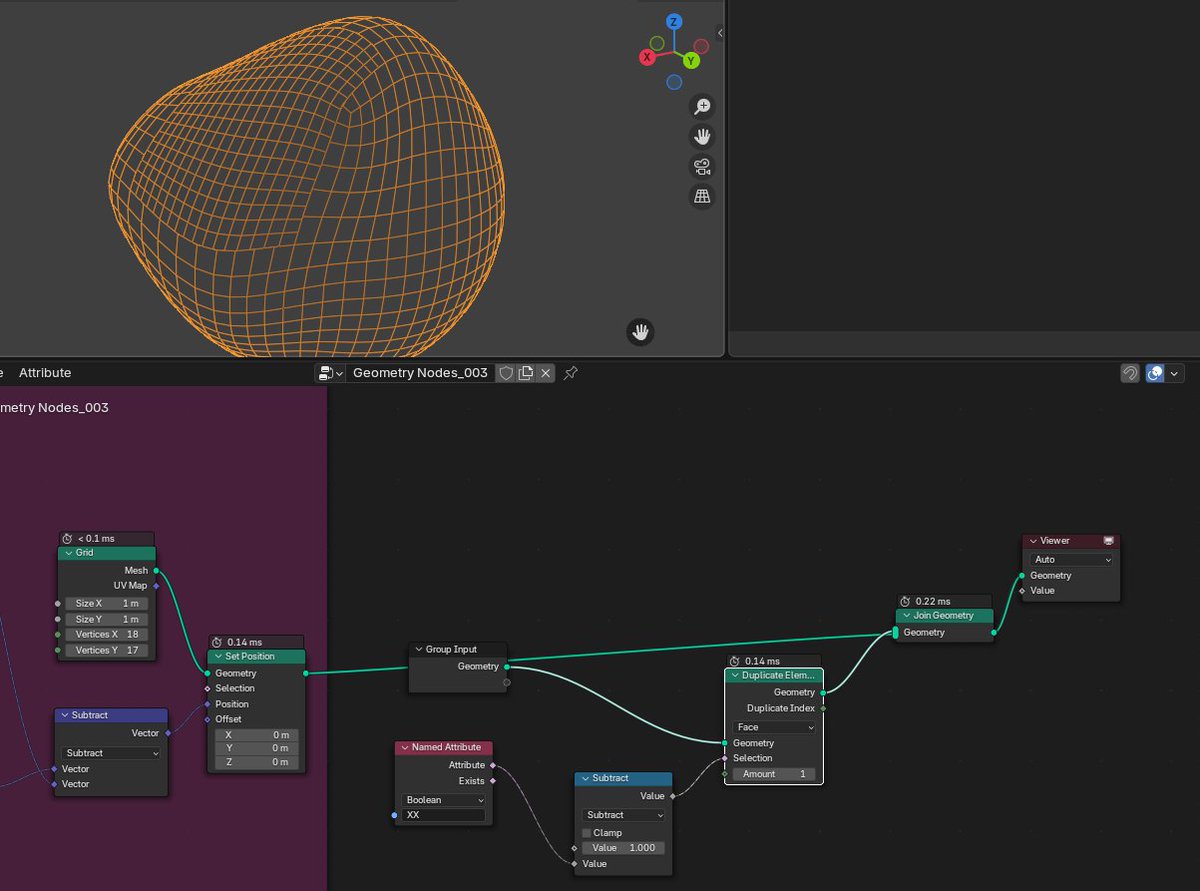Collapse the Grid node
Viewport: 1200px width, 891px height.
click(68, 553)
